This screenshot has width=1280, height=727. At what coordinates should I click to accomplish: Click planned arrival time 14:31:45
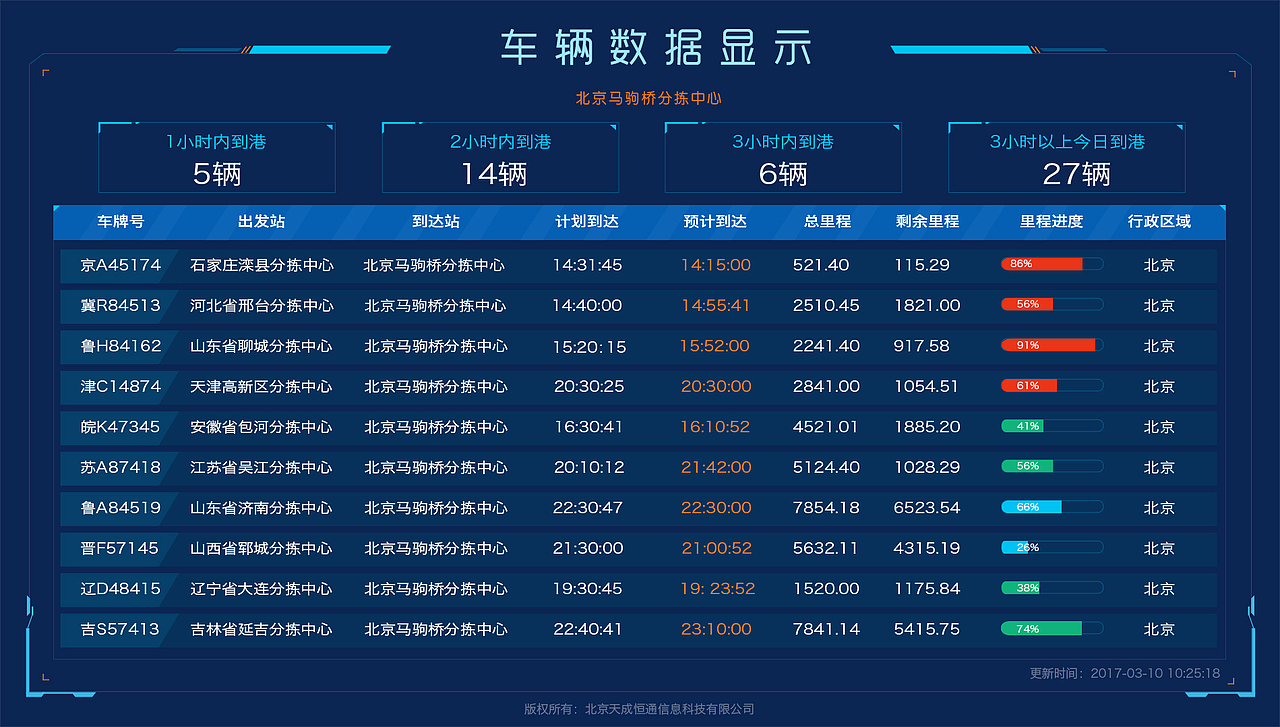click(x=587, y=265)
